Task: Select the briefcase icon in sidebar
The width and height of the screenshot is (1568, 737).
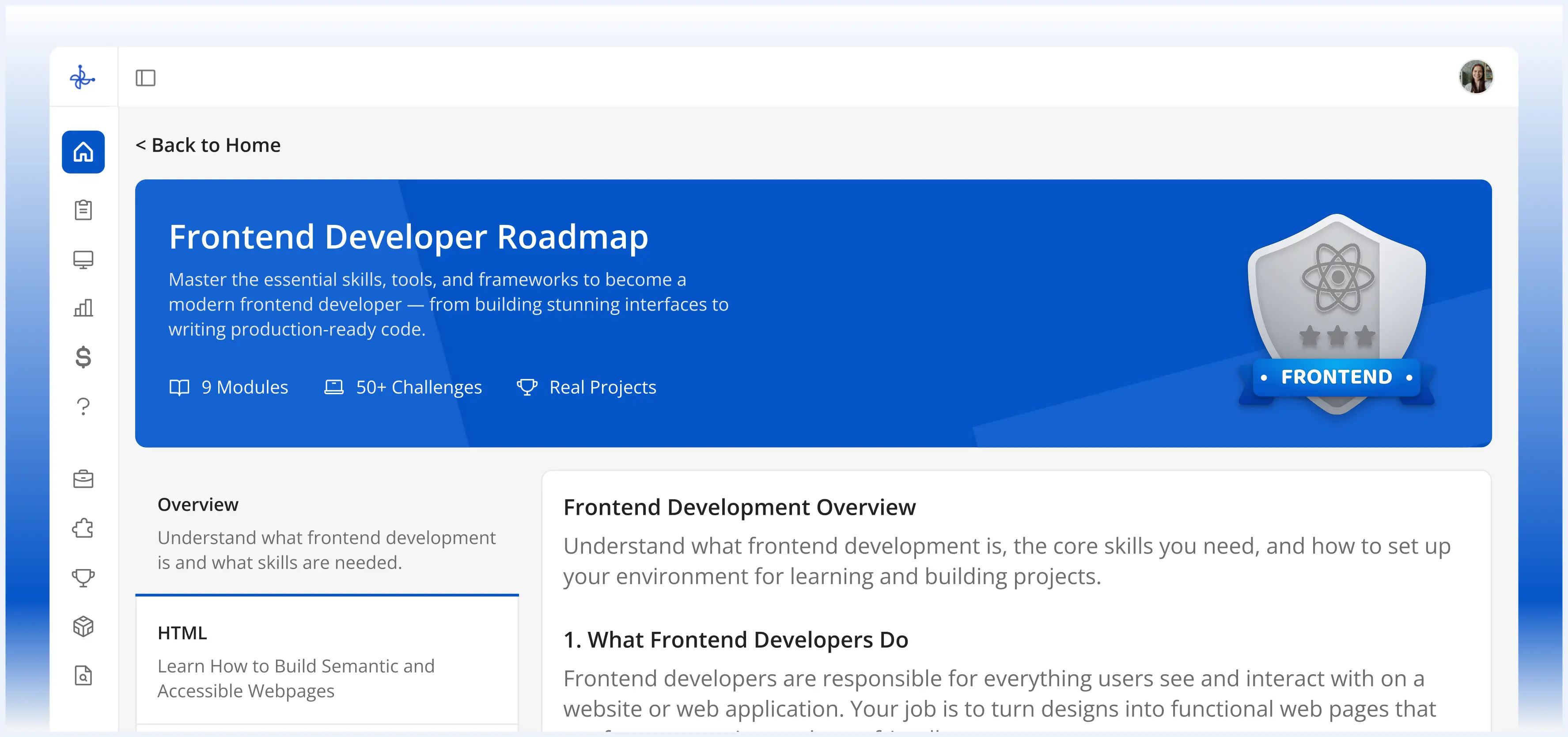Action: tap(83, 479)
